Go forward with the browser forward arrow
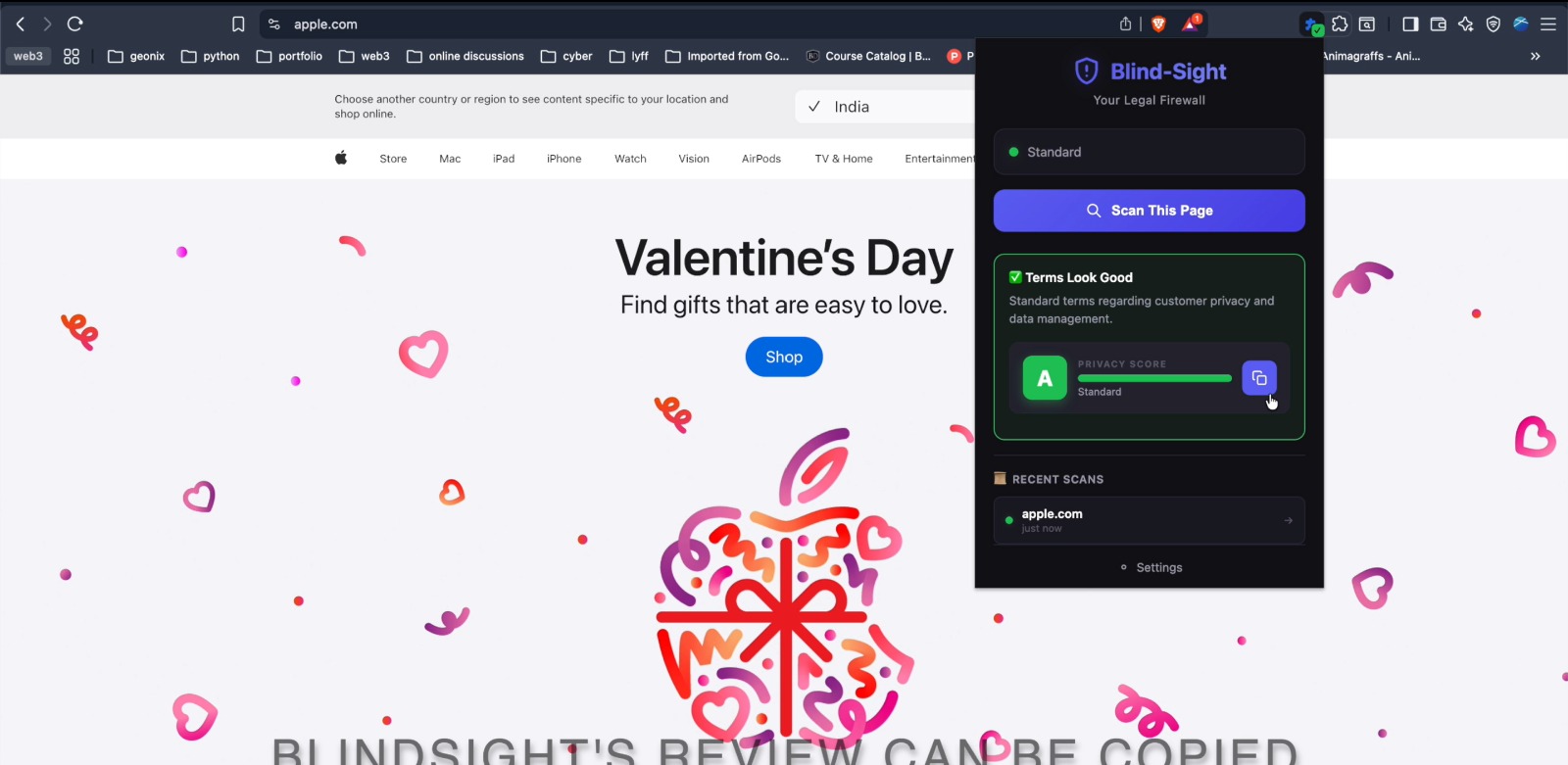This screenshot has width=1568, height=765. click(47, 24)
